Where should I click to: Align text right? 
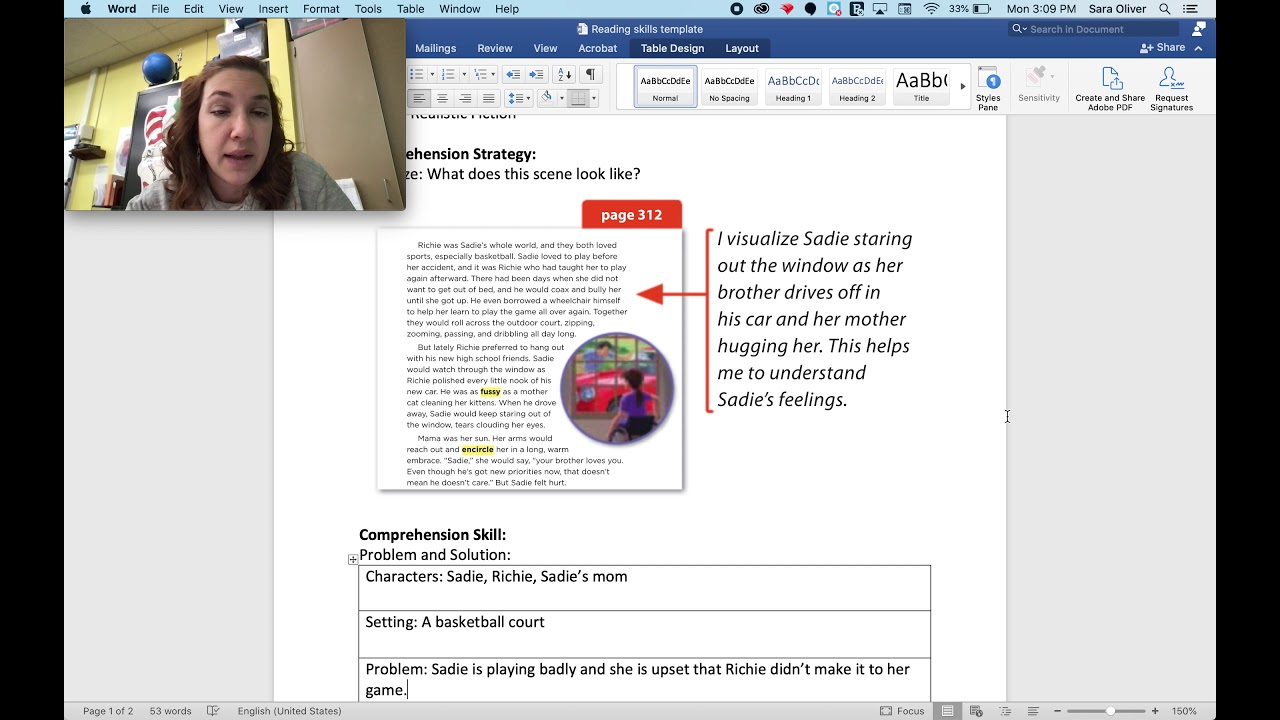[465, 98]
